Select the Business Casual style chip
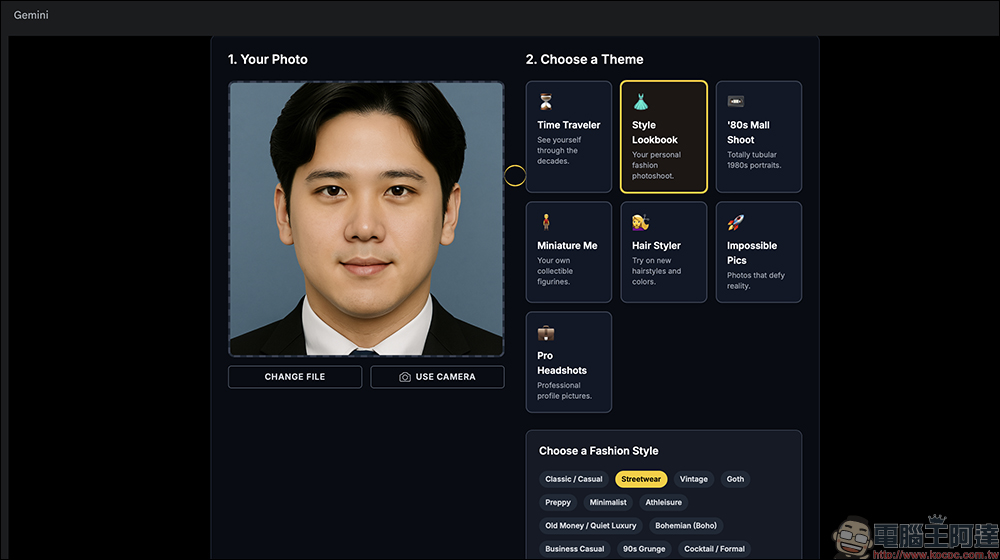The width and height of the screenshot is (1000, 560). tap(575, 549)
